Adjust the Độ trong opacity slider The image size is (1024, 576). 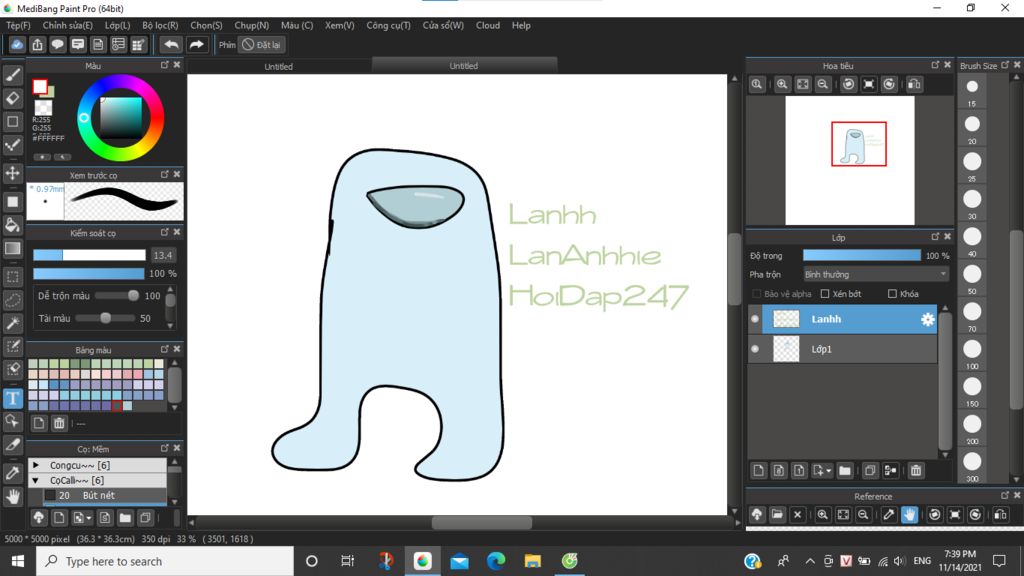coord(861,255)
